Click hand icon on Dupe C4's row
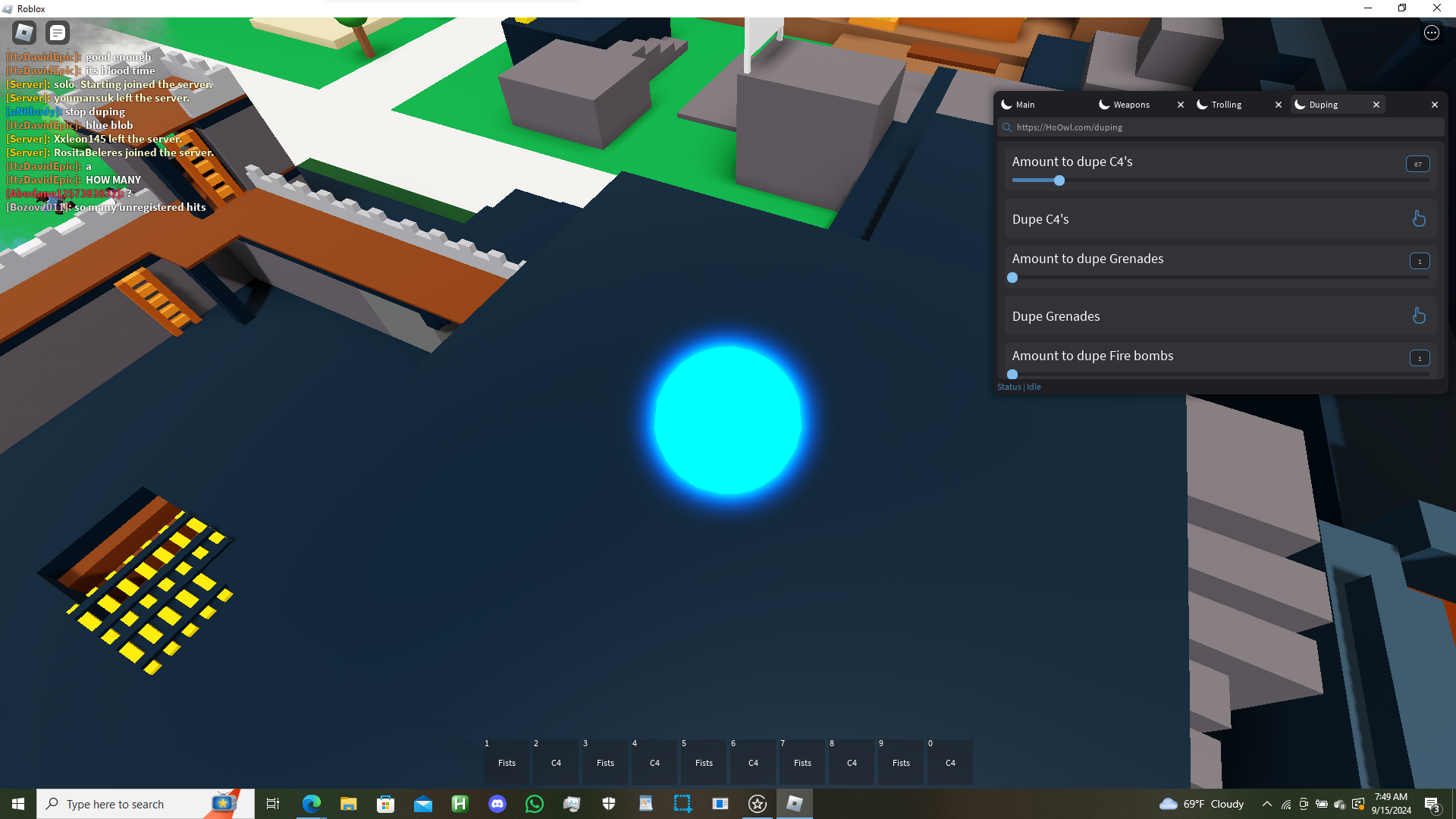Viewport: 1456px width, 819px height. [1419, 219]
